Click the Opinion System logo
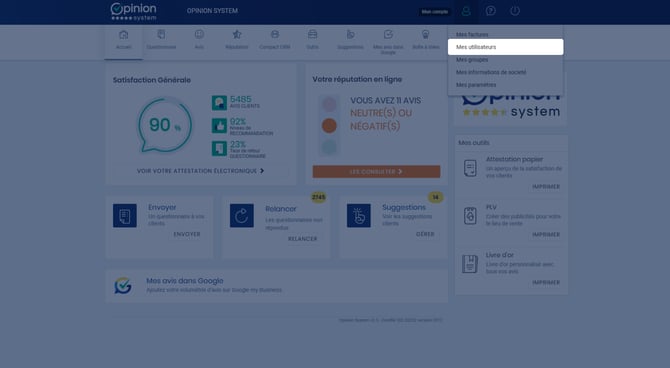The image size is (670, 368). click(133, 12)
